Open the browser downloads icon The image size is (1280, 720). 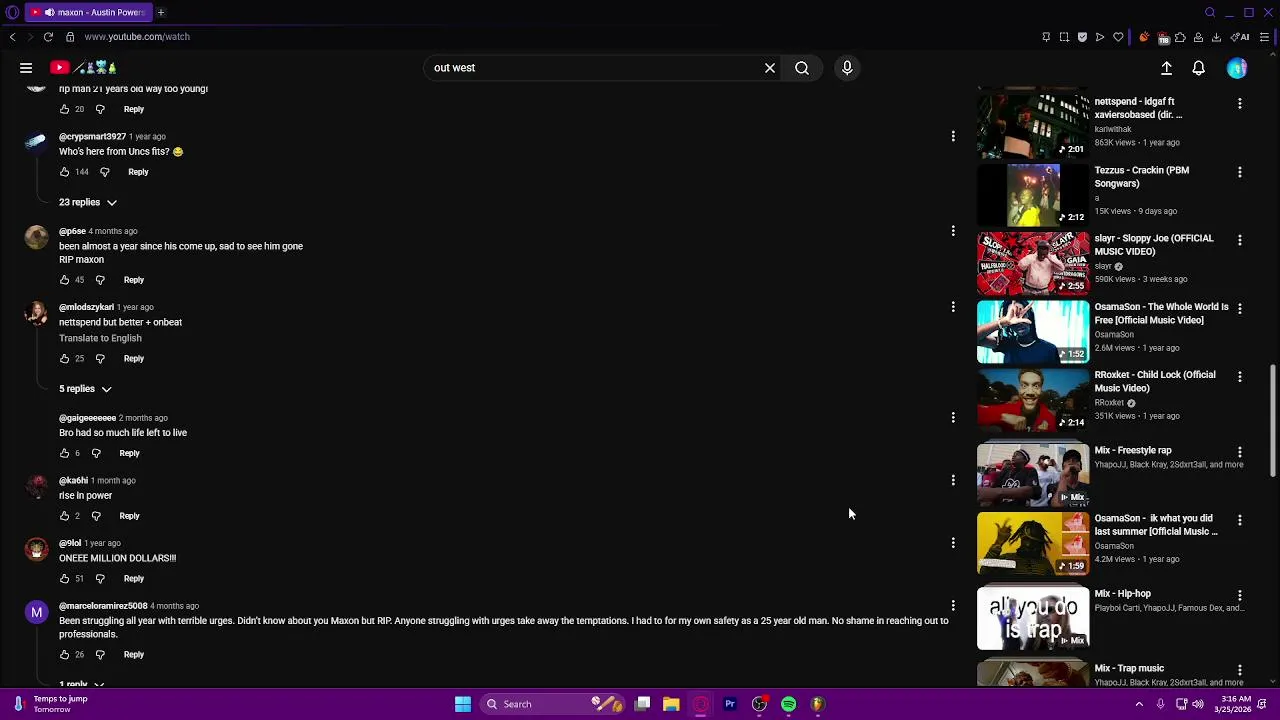(x=1216, y=37)
